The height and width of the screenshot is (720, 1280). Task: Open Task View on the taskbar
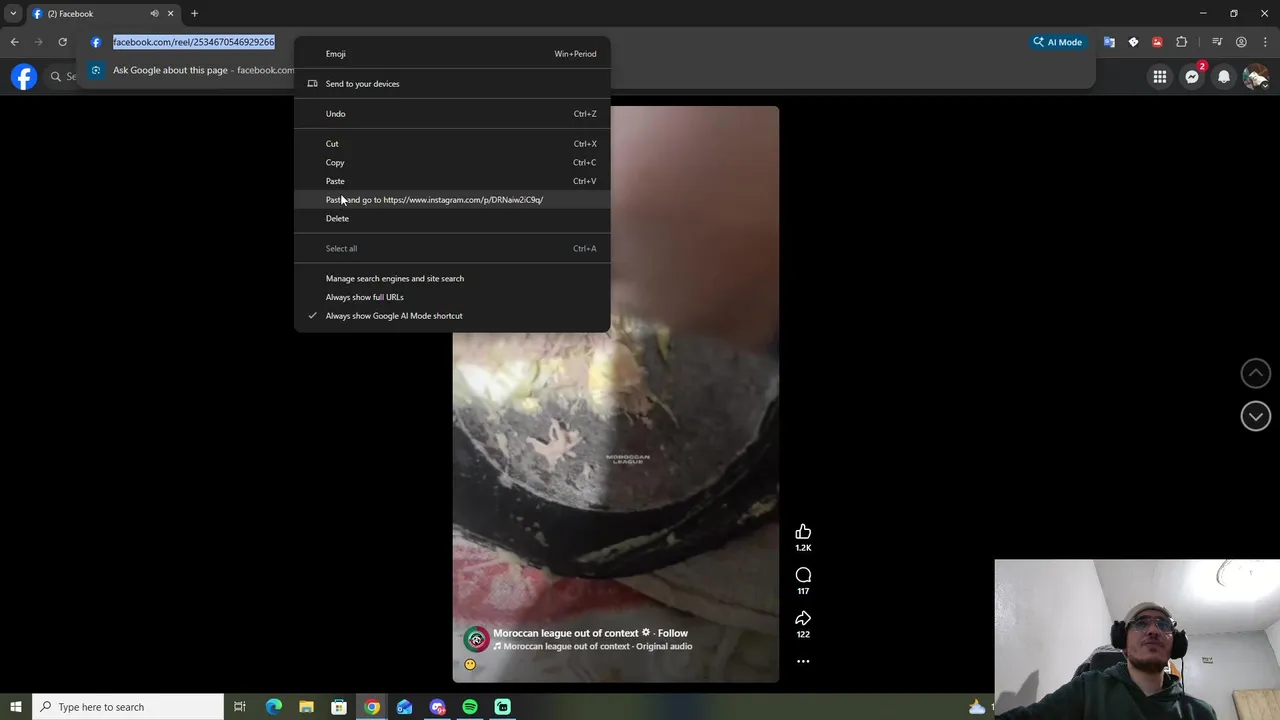[x=240, y=707]
